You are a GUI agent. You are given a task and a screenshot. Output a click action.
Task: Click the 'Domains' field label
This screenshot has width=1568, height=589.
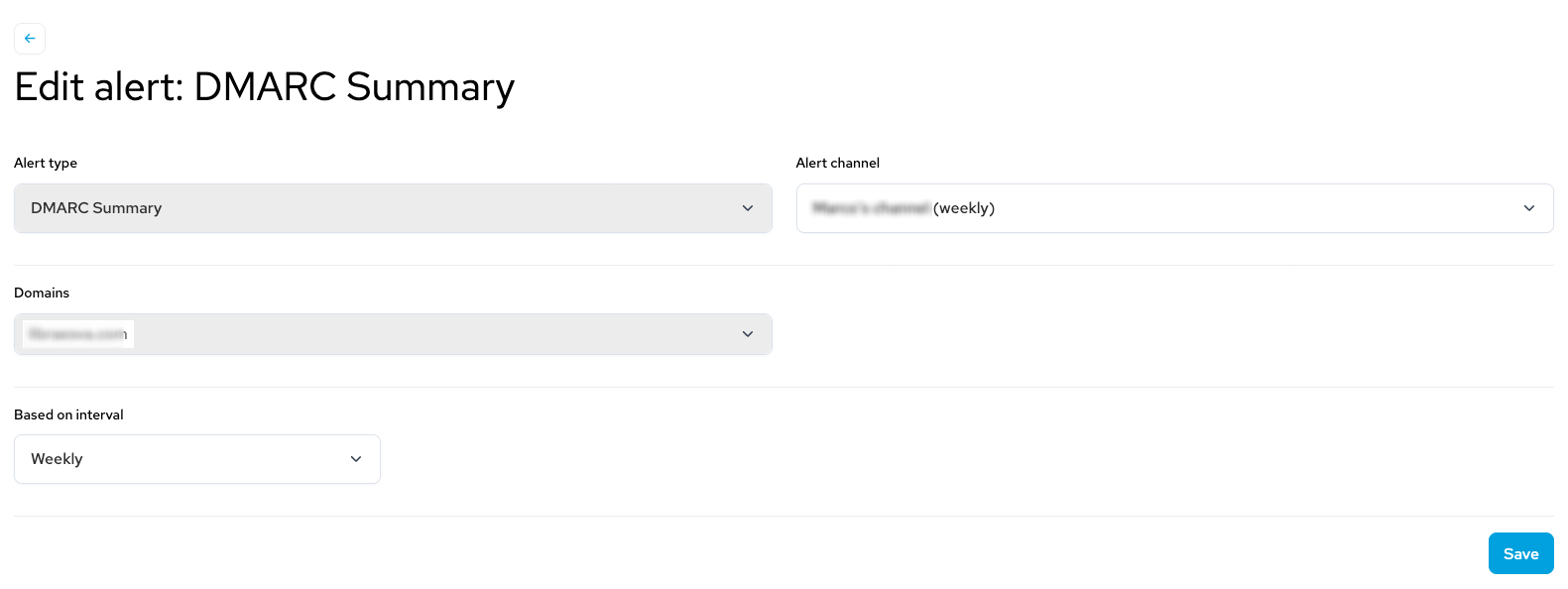[42, 293]
